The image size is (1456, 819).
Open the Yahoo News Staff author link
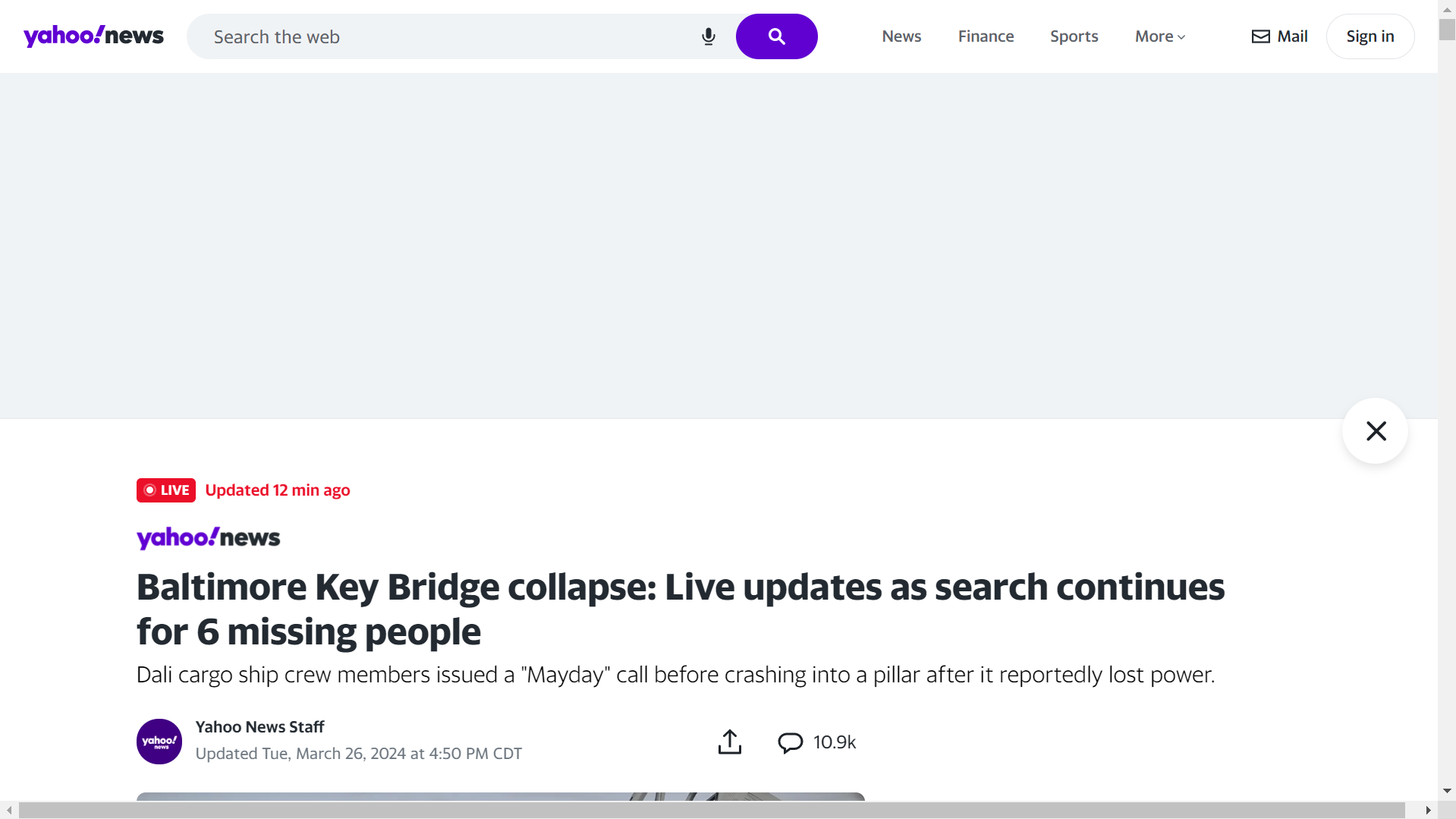point(259,727)
